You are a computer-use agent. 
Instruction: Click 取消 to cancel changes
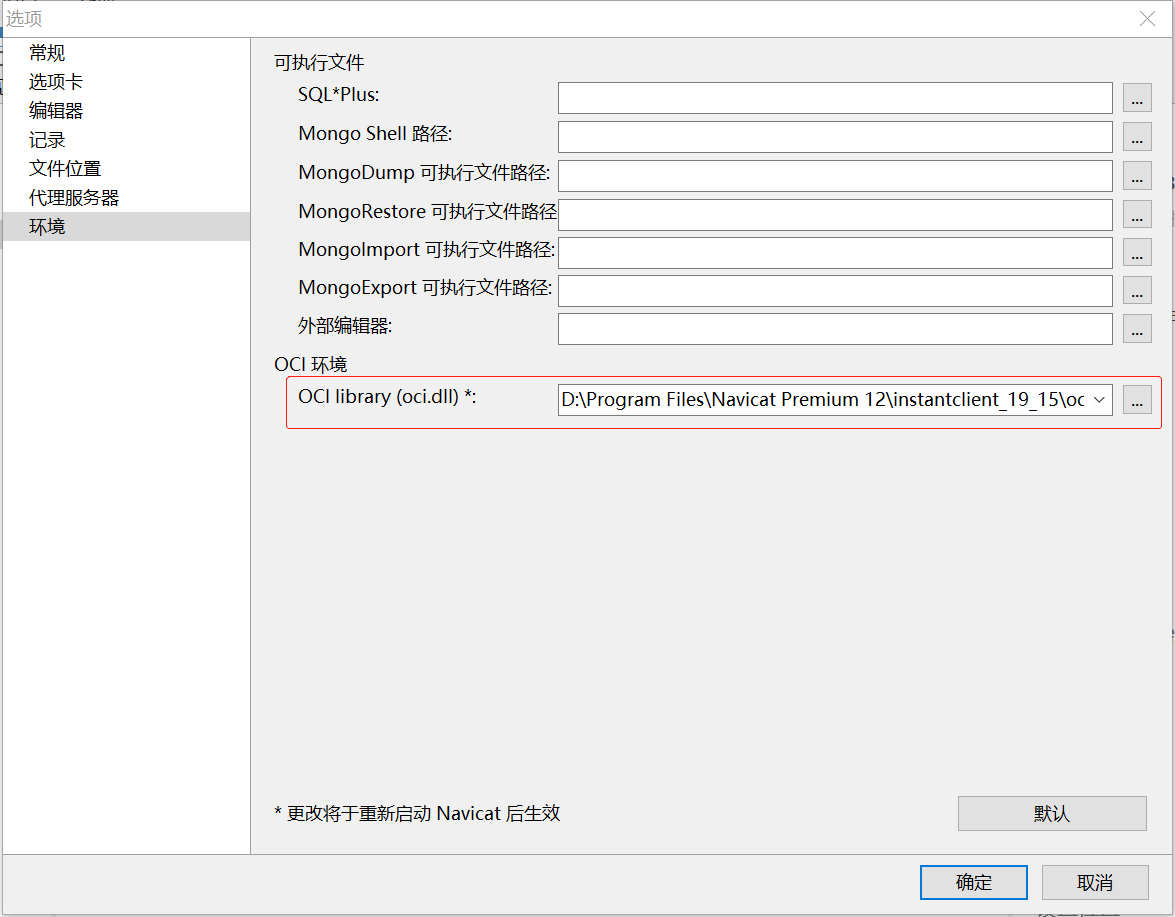pyautogui.click(x=1095, y=883)
